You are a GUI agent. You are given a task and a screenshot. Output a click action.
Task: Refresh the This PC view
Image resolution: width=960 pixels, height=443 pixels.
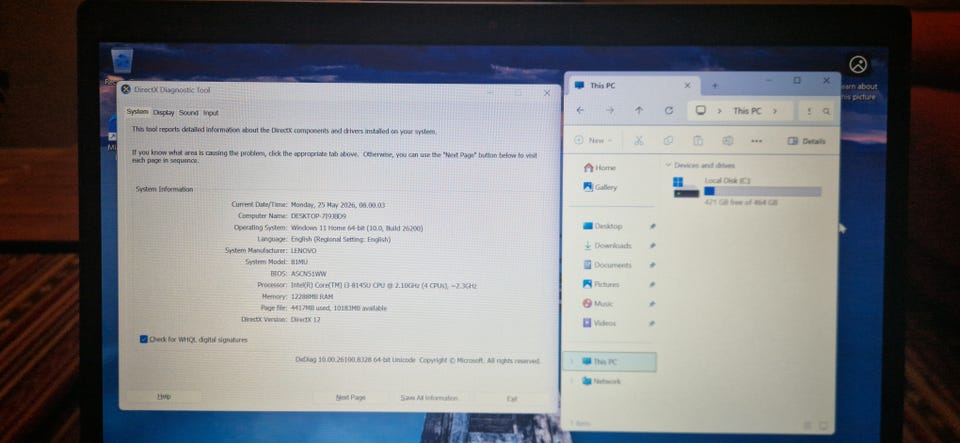coord(669,111)
